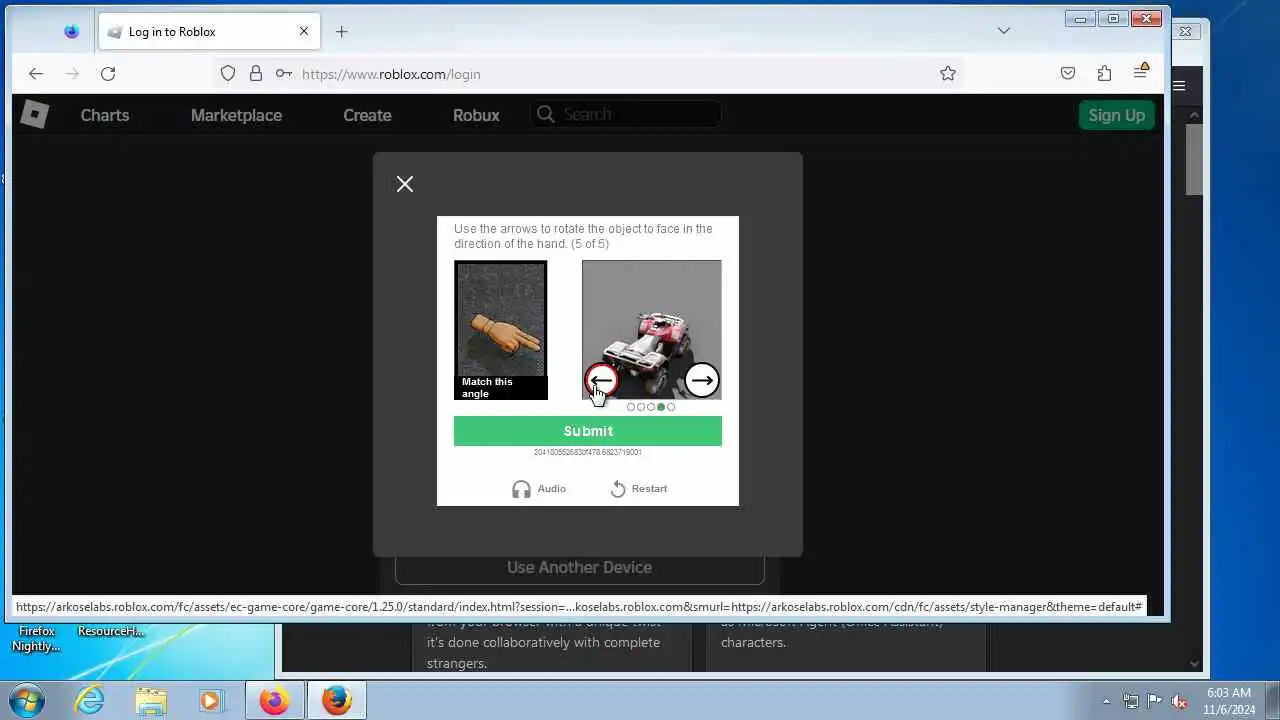View site security padlock information

click(256, 73)
